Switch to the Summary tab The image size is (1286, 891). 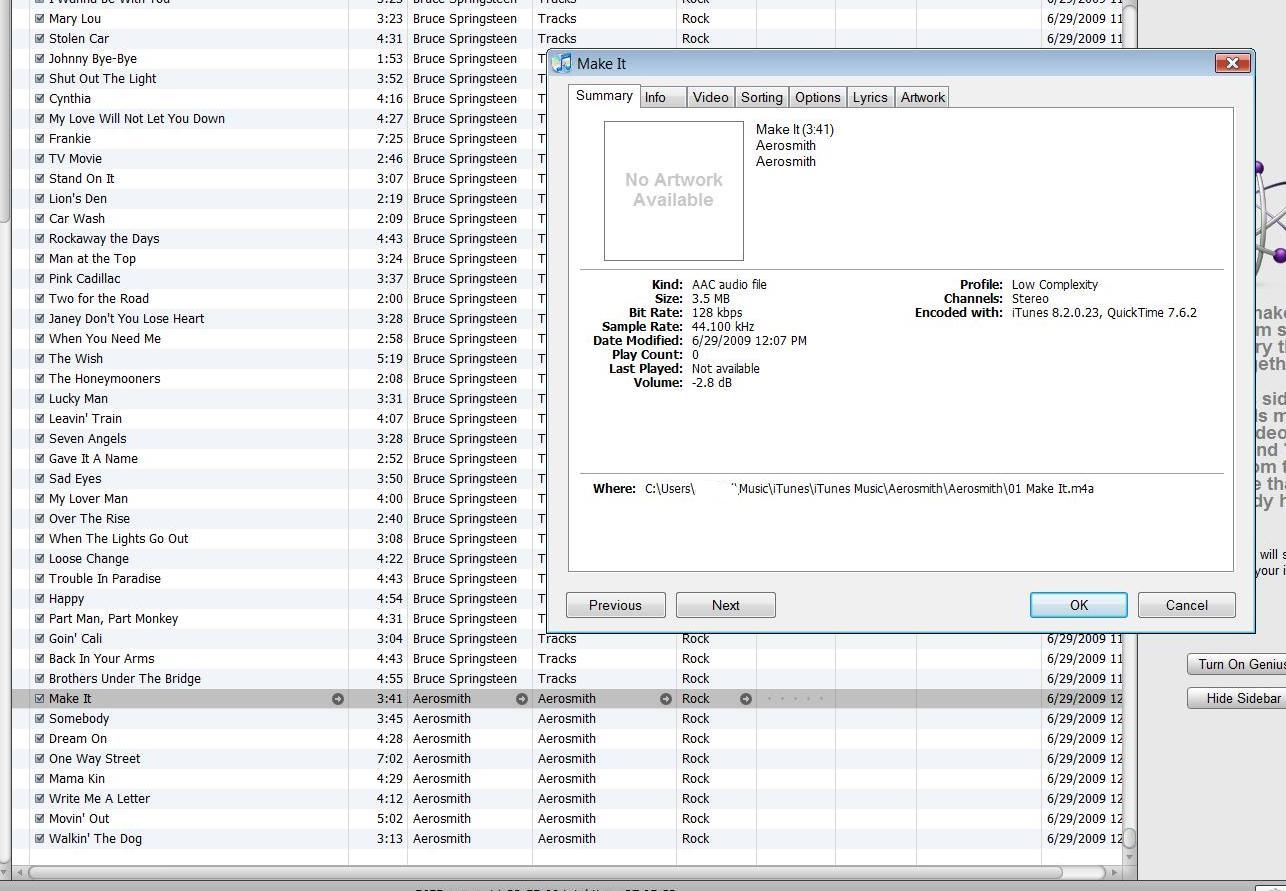click(604, 96)
